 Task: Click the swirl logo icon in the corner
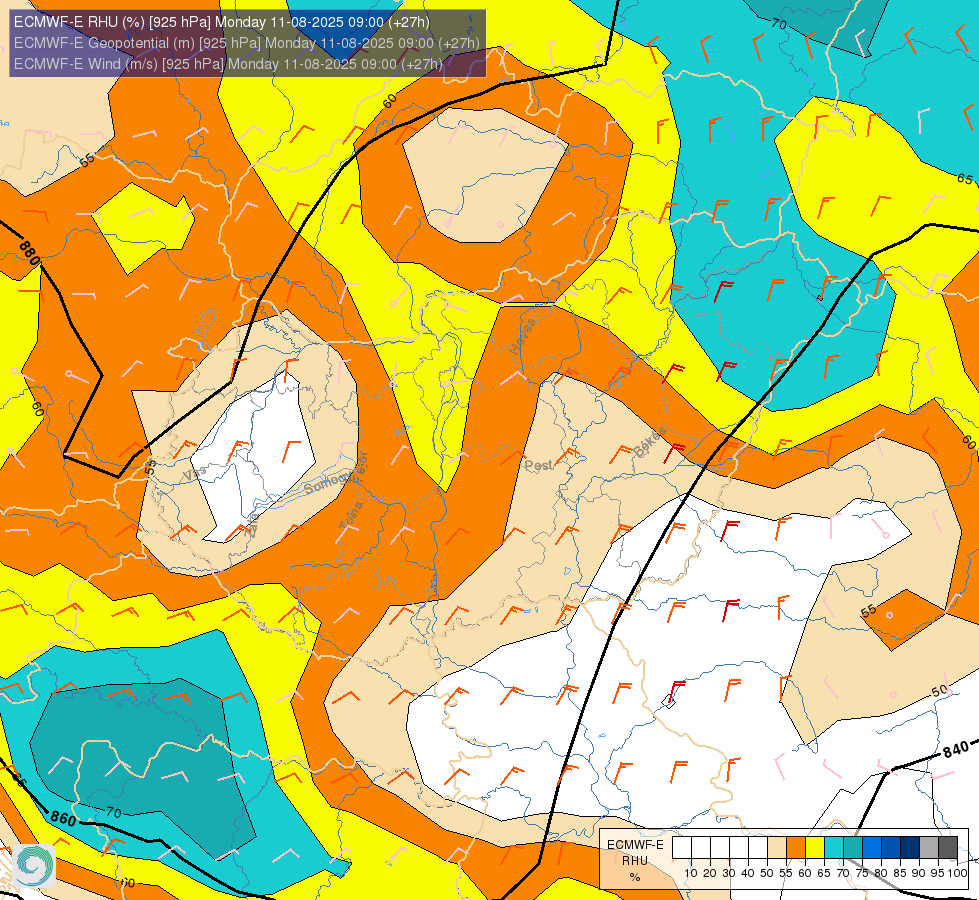click(x=33, y=865)
